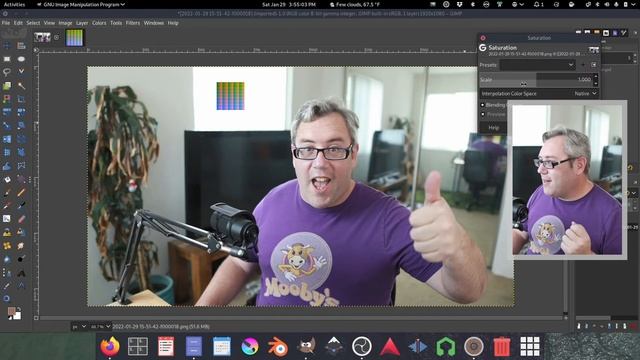
Task: Open the presets management menu icon
Action: (593, 65)
